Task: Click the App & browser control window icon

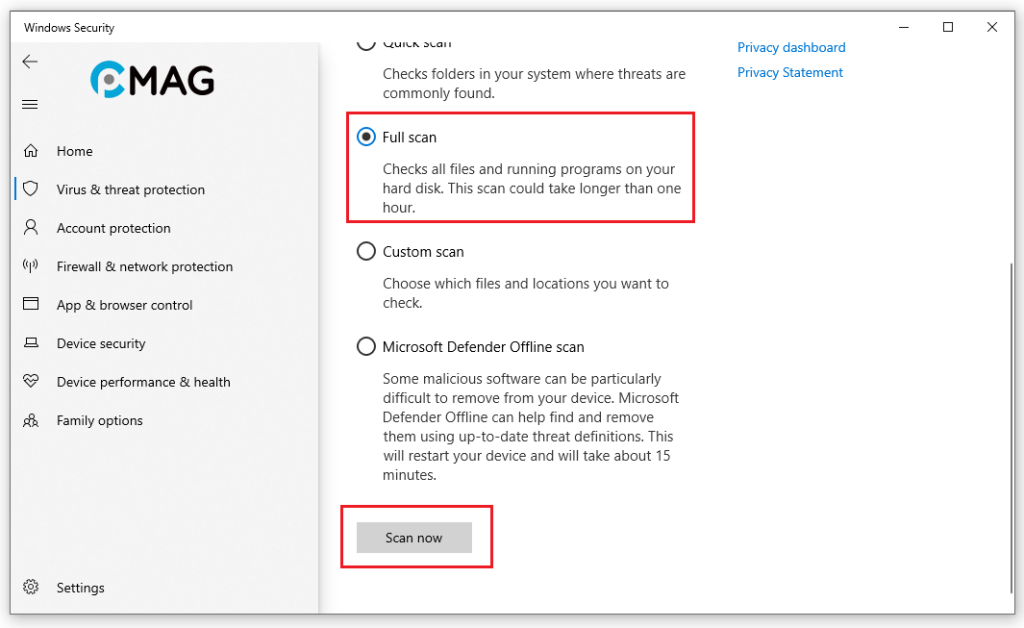Action: 31,305
